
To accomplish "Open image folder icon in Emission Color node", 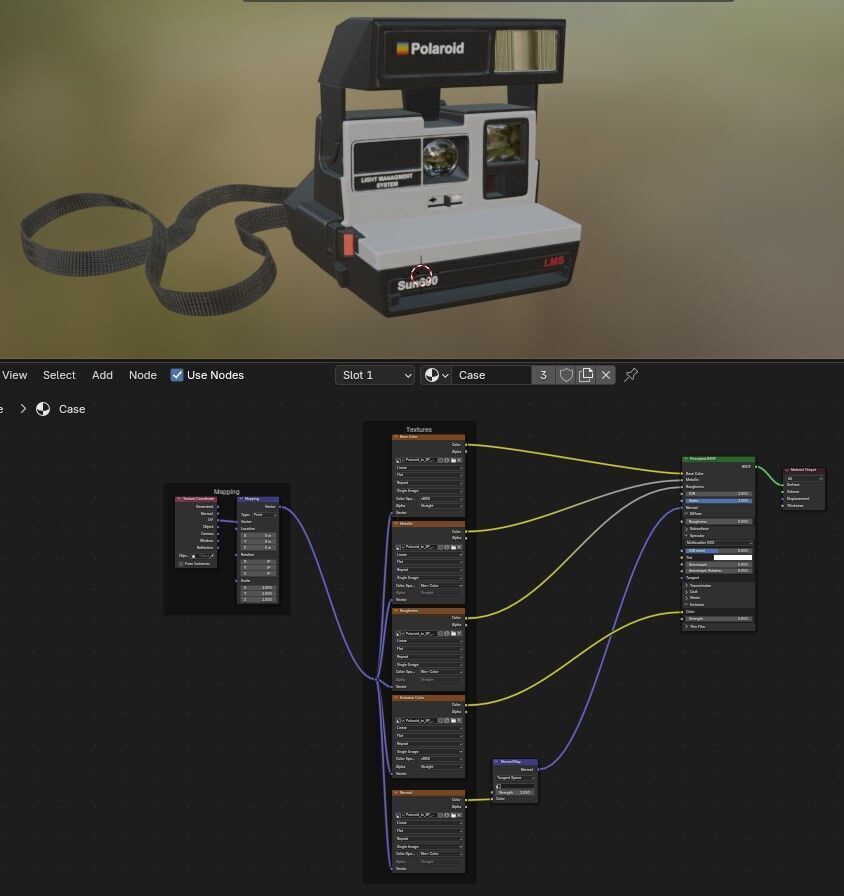I will click(453, 721).
